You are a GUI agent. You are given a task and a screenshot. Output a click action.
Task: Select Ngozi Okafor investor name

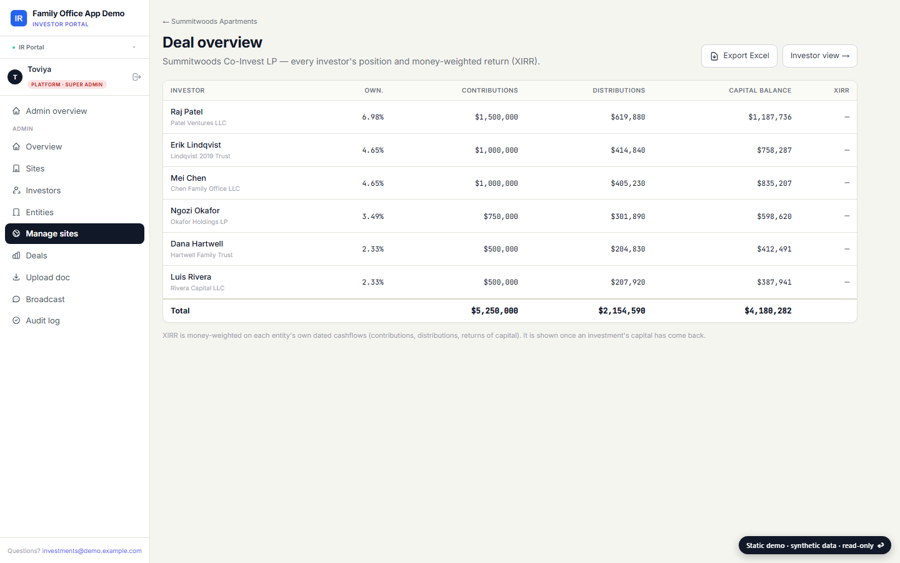195,211
